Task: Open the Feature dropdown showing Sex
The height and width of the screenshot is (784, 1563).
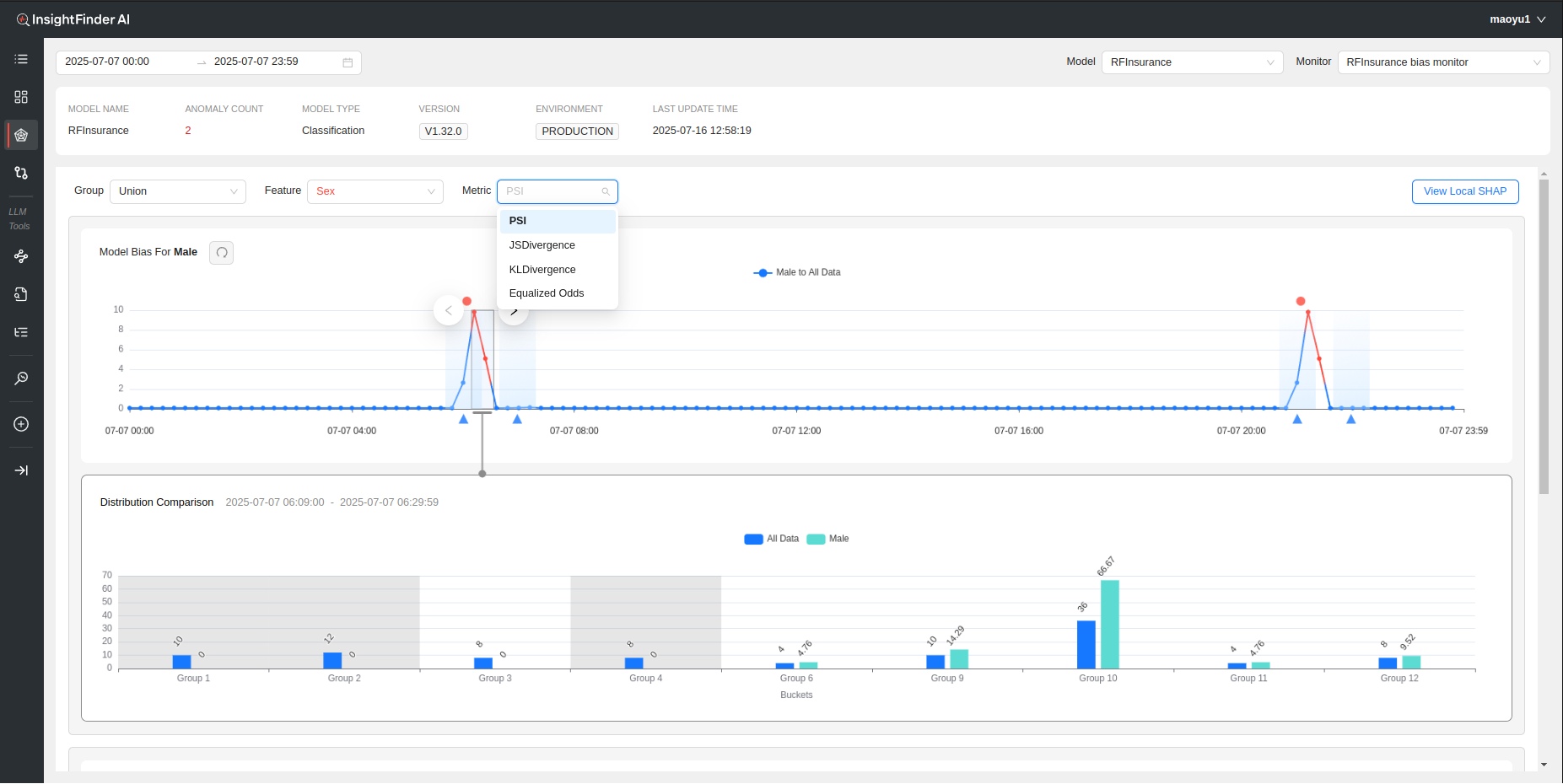Action: 375,191
